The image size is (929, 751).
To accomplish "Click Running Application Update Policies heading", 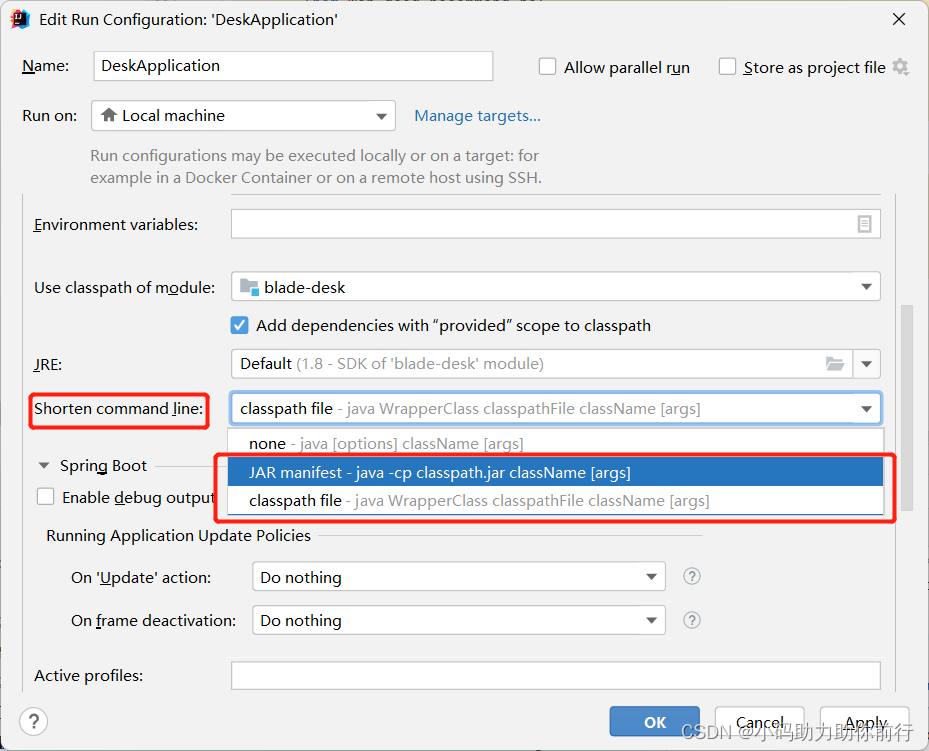I will tap(178, 535).
